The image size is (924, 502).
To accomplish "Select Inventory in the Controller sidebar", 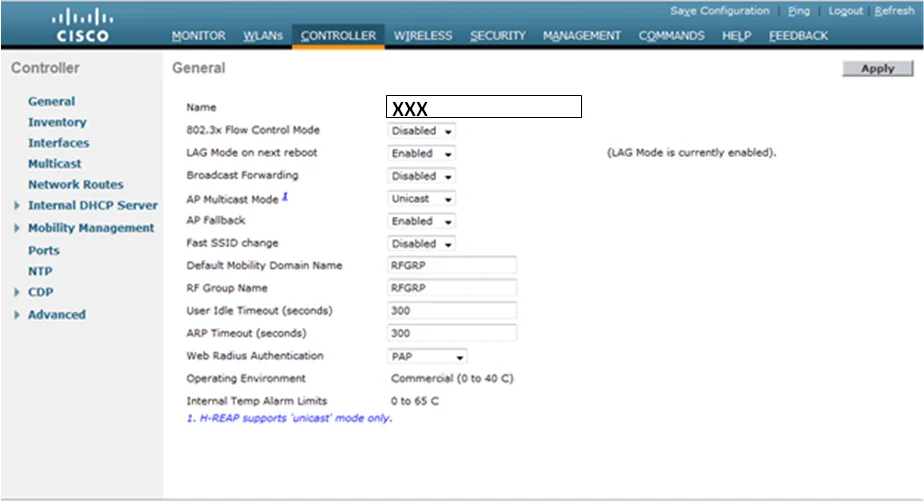I will pos(57,122).
